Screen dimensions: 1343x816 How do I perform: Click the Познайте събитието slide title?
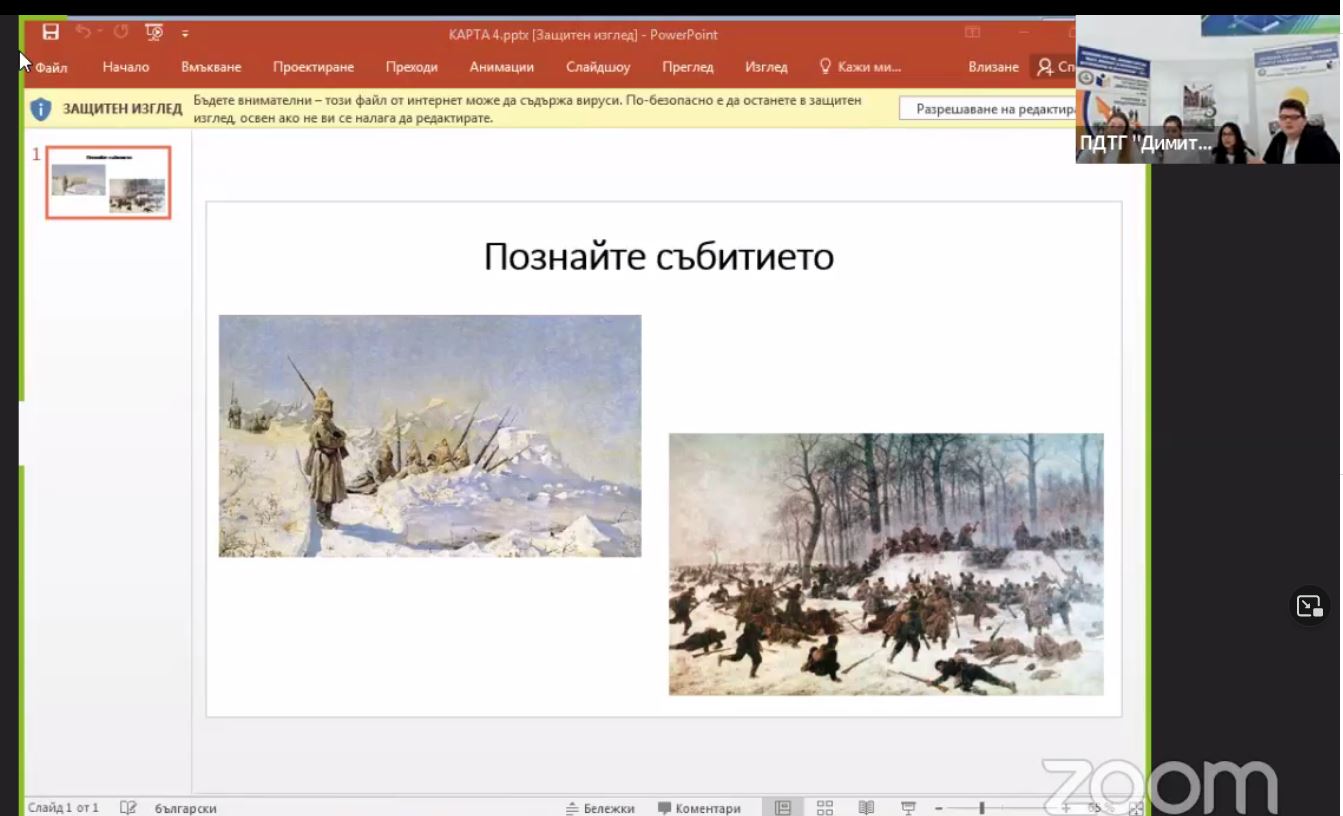pos(658,257)
